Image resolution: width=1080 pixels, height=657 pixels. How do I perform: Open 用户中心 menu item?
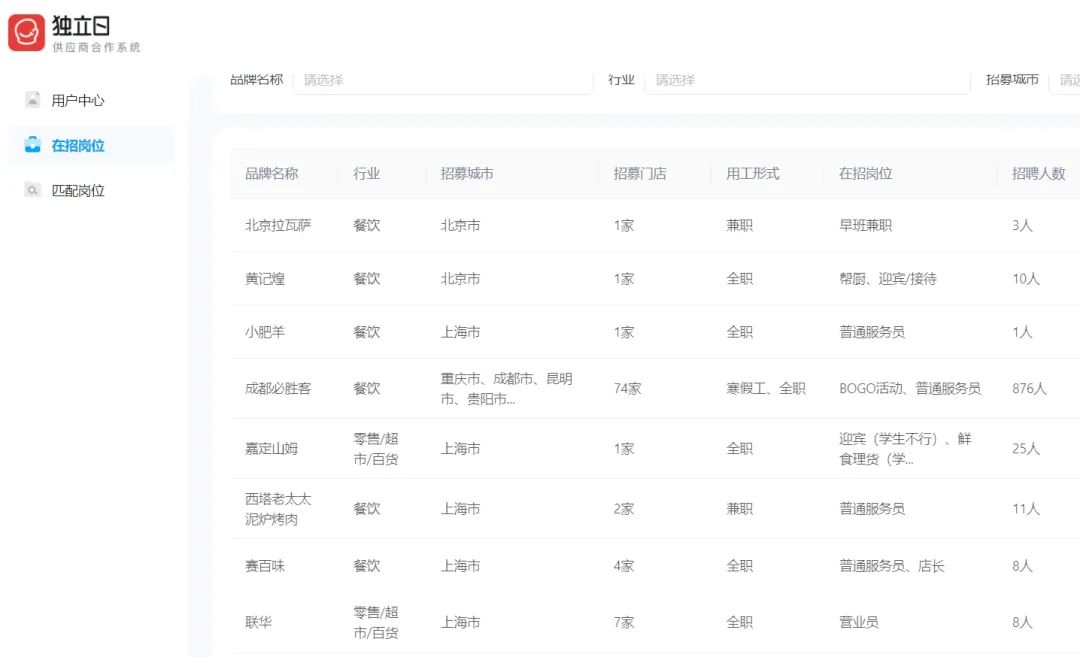pyautogui.click(x=90, y=100)
